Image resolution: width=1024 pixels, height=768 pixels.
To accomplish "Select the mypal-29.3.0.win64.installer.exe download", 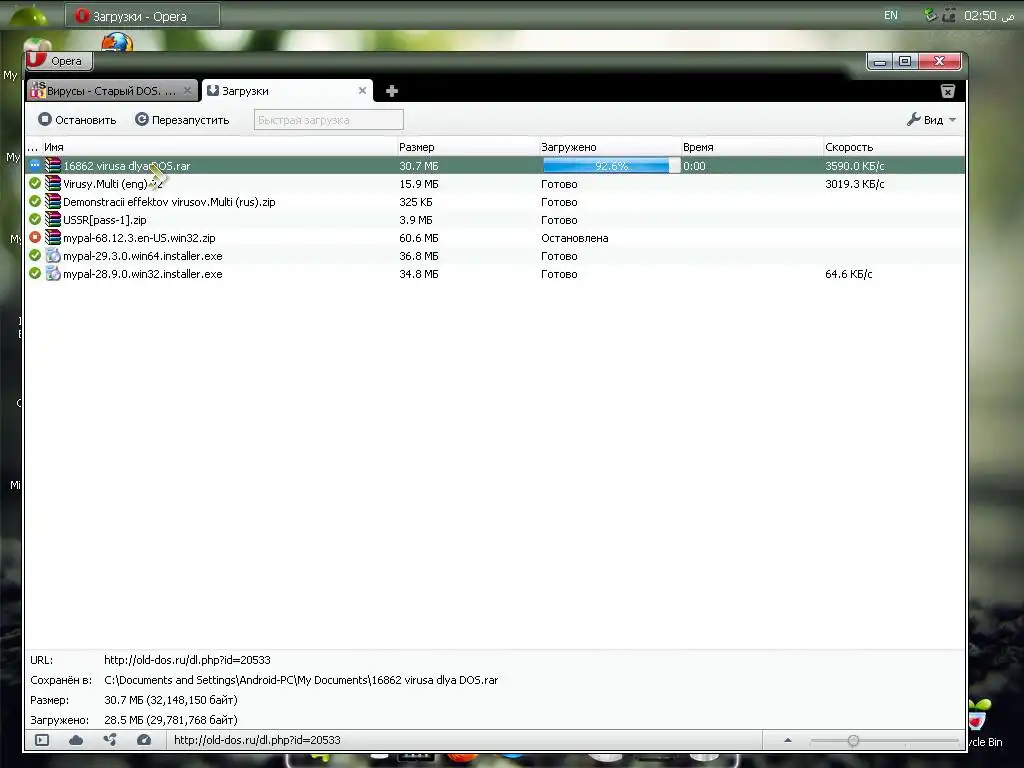I will (495, 256).
